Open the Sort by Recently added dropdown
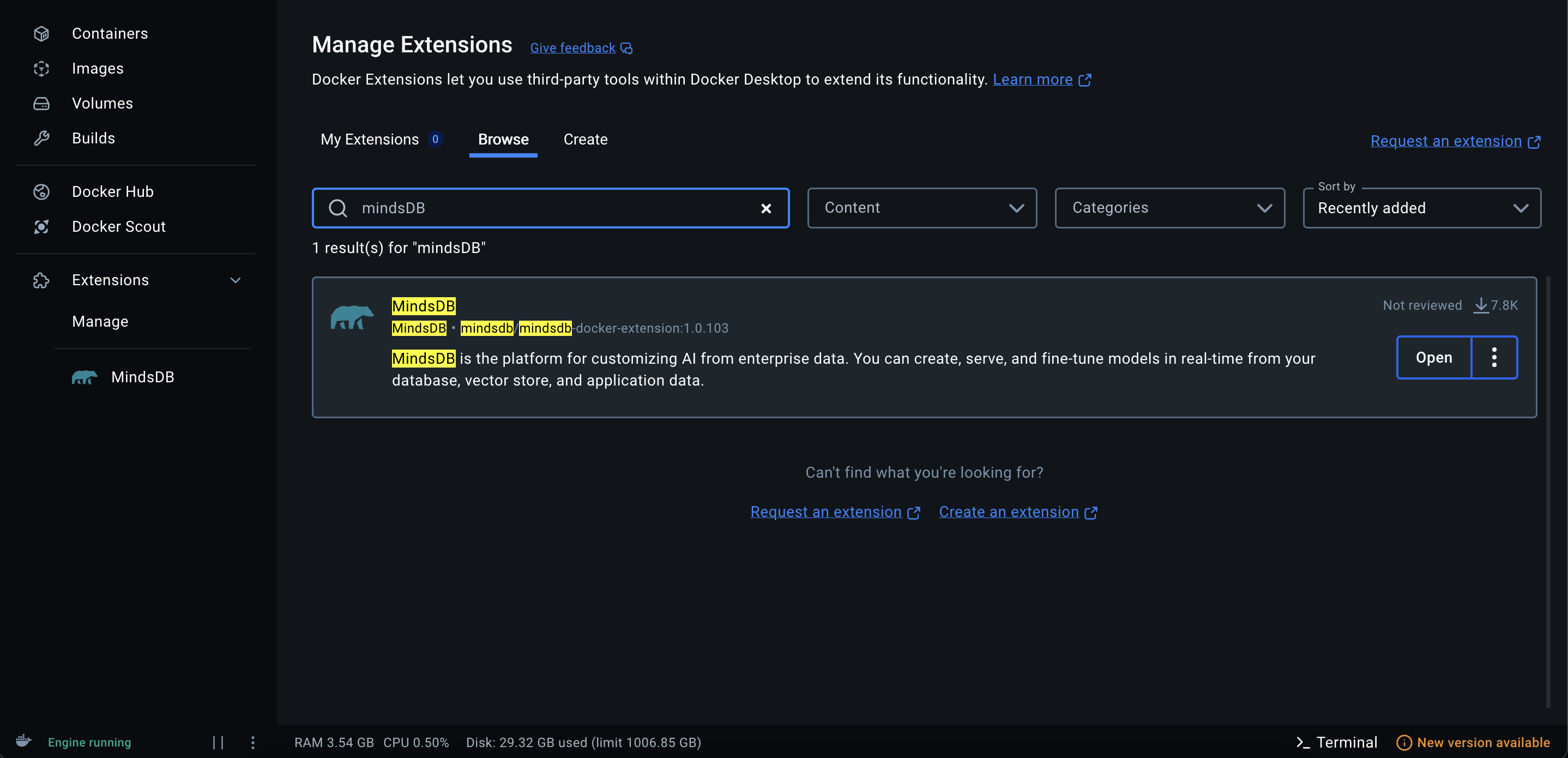This screenshot has height=758, width=1568. [1421, 208]
